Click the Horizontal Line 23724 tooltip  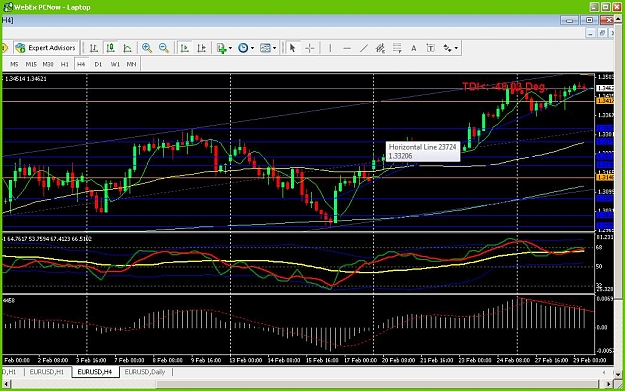pyautogui.click(x=423, y=151)
